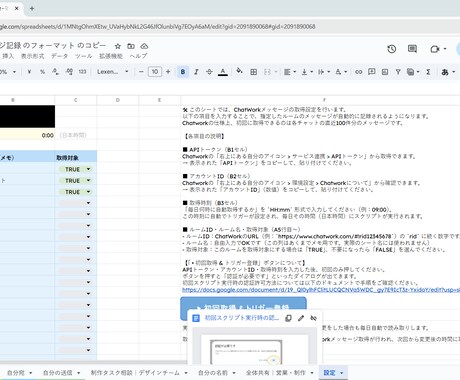460x380 pixels.
Task: Open the 挿入 menu
Action: (x=8, y=56)
